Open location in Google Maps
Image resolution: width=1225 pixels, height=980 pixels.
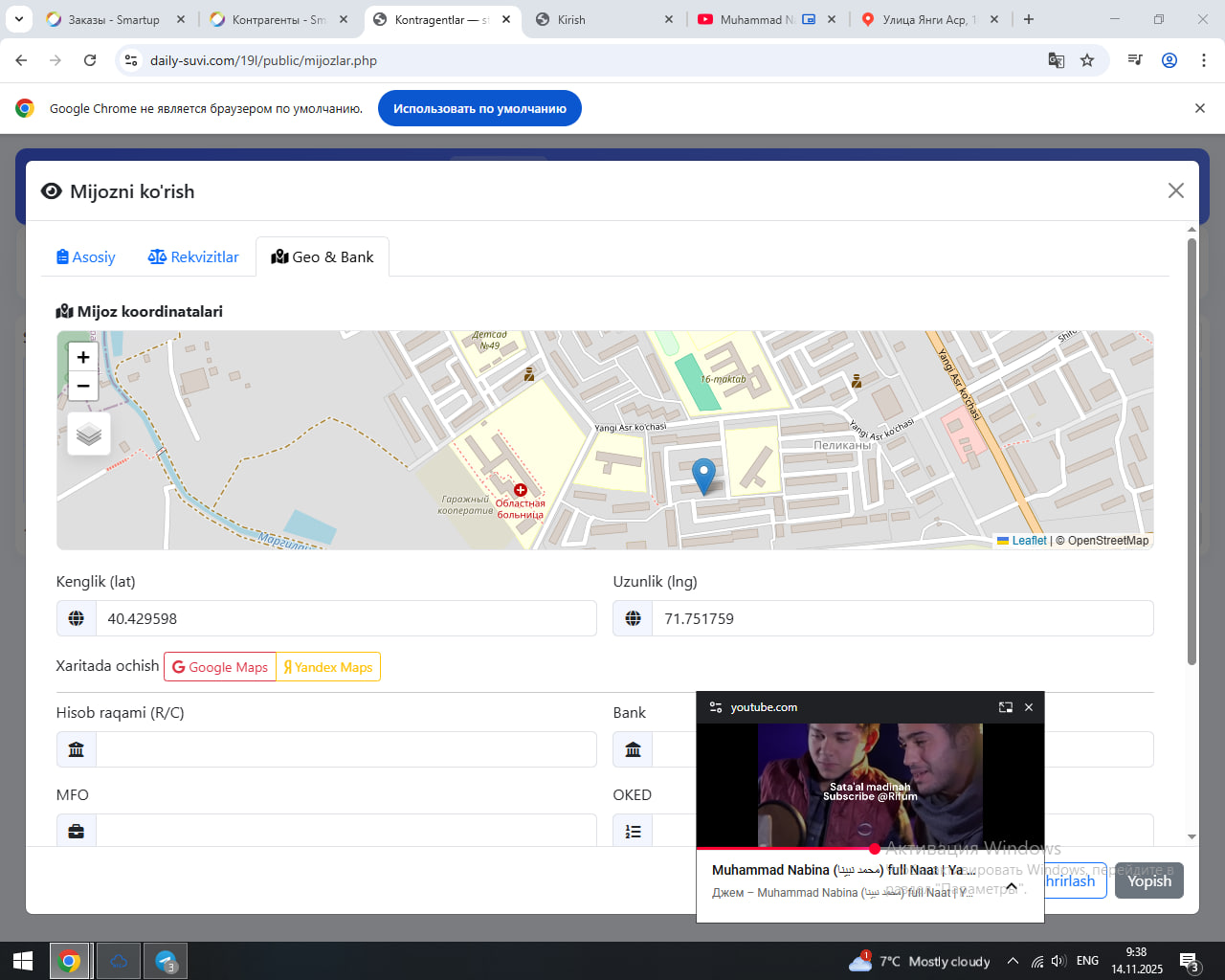click(220, 667)
